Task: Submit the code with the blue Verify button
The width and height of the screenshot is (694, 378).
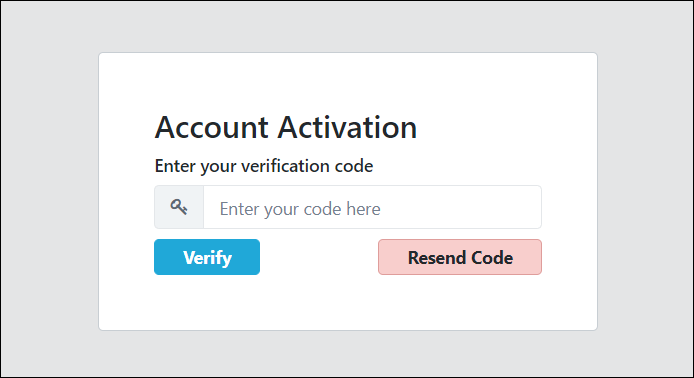Action: click(x=207, y=257)
